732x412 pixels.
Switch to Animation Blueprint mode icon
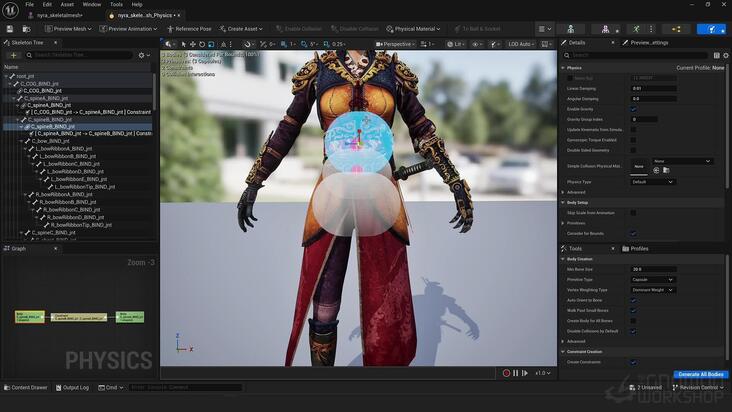coord(676,29)
